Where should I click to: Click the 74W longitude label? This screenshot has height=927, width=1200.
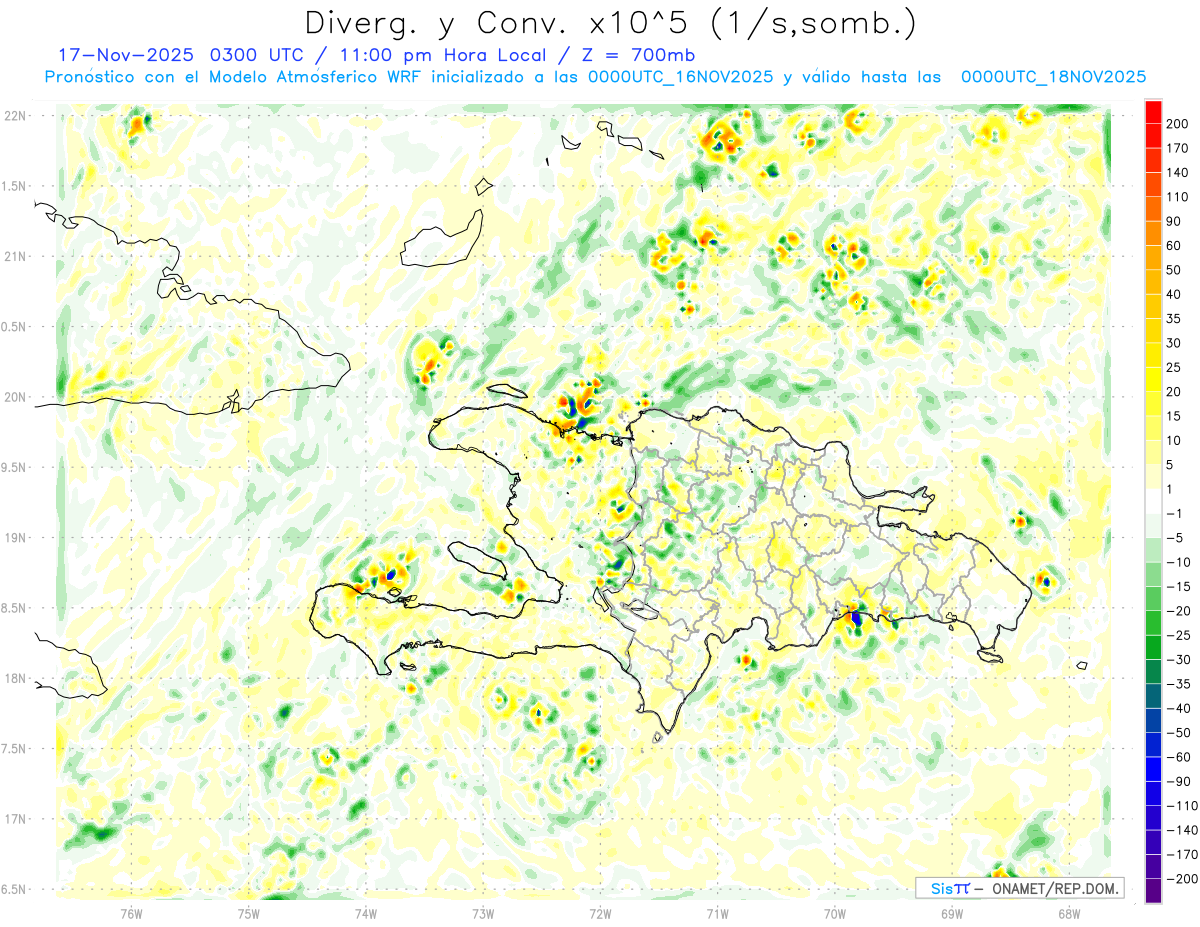[x=366, y=913]
